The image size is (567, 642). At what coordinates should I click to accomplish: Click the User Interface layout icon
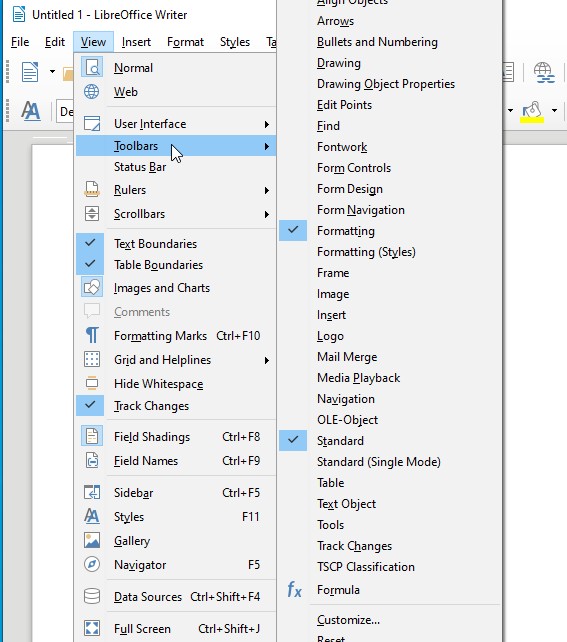tap(92, 124)
